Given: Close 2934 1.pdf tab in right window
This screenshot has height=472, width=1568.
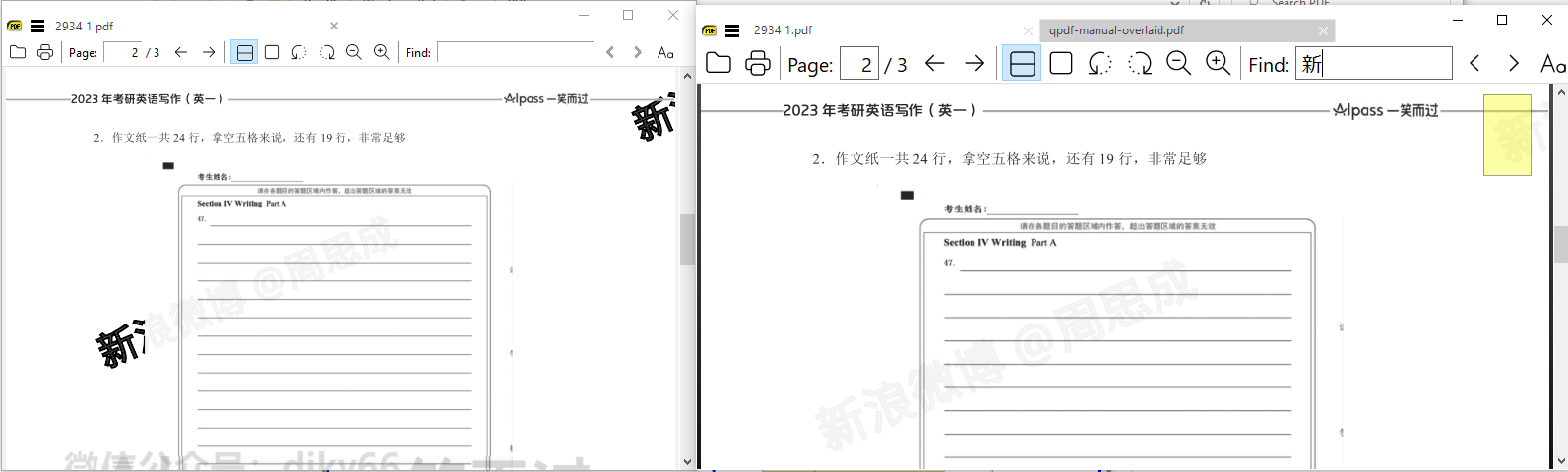Looking at the screenshot, I should [x=1028, y=31].
